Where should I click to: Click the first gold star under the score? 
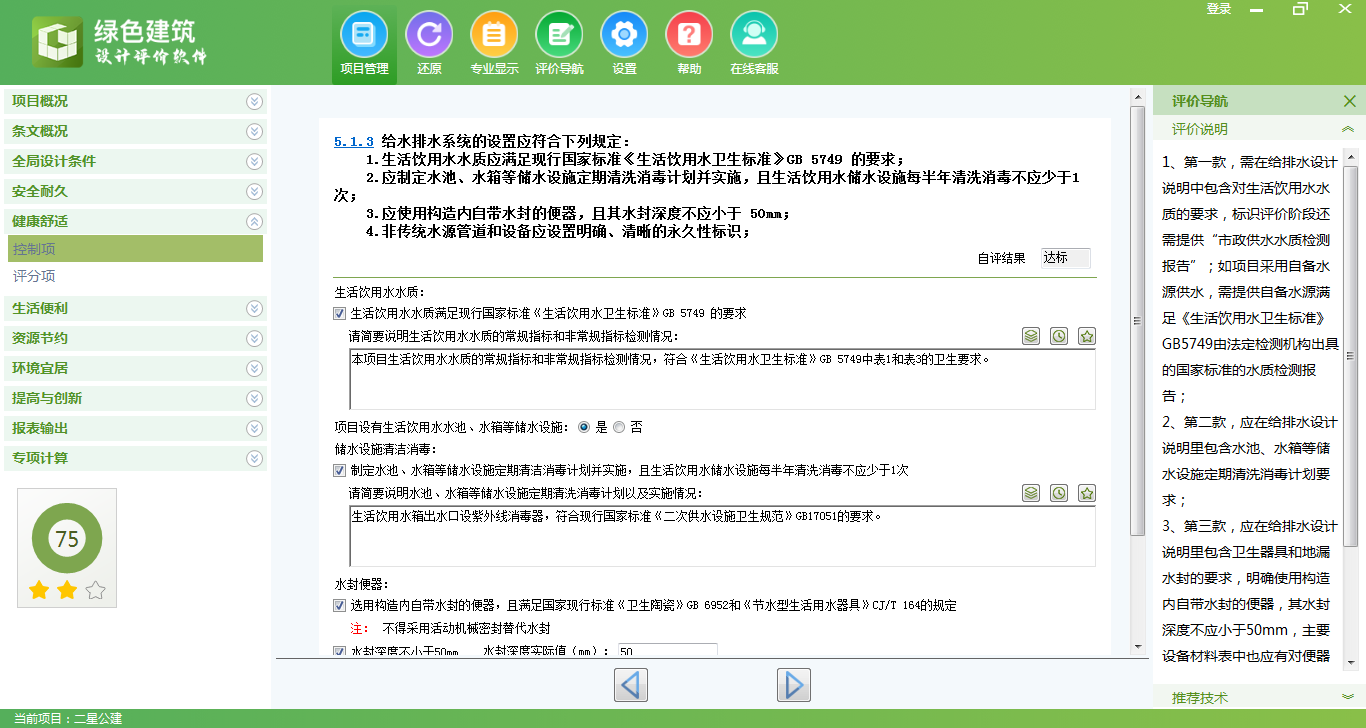pos(39,590)
